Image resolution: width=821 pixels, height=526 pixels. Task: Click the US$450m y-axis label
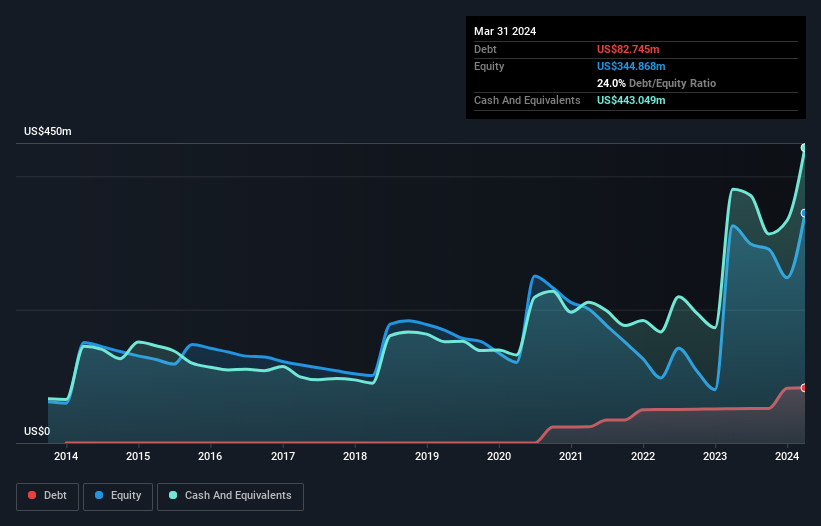[x=47, y=132]
